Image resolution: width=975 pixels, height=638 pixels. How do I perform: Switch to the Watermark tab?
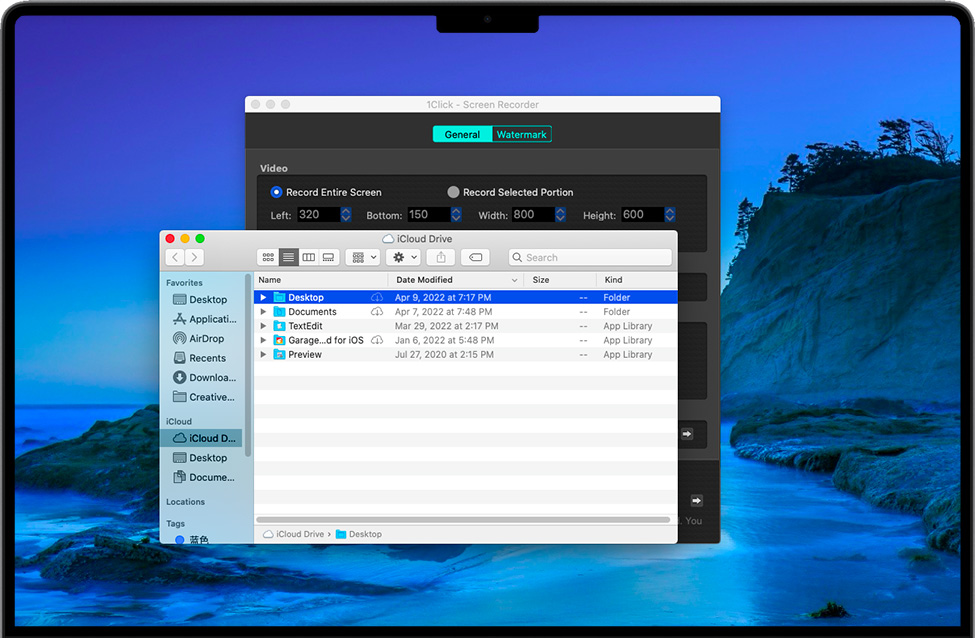521,134
